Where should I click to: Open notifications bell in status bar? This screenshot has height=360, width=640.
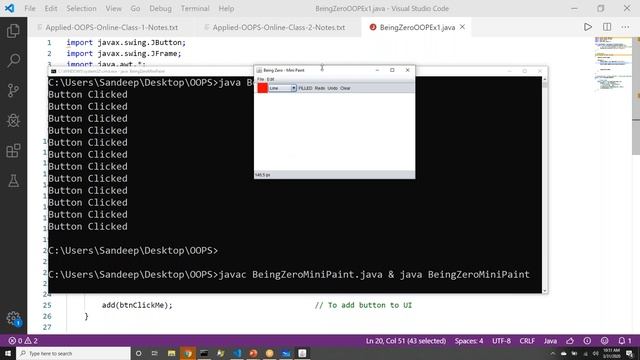(x=624, y=341)
